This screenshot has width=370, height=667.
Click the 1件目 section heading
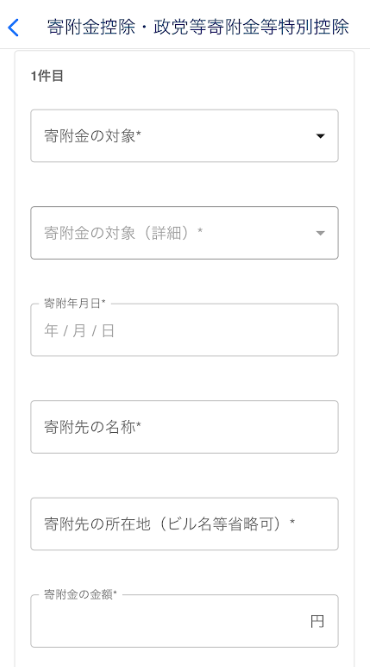[47, 77]
